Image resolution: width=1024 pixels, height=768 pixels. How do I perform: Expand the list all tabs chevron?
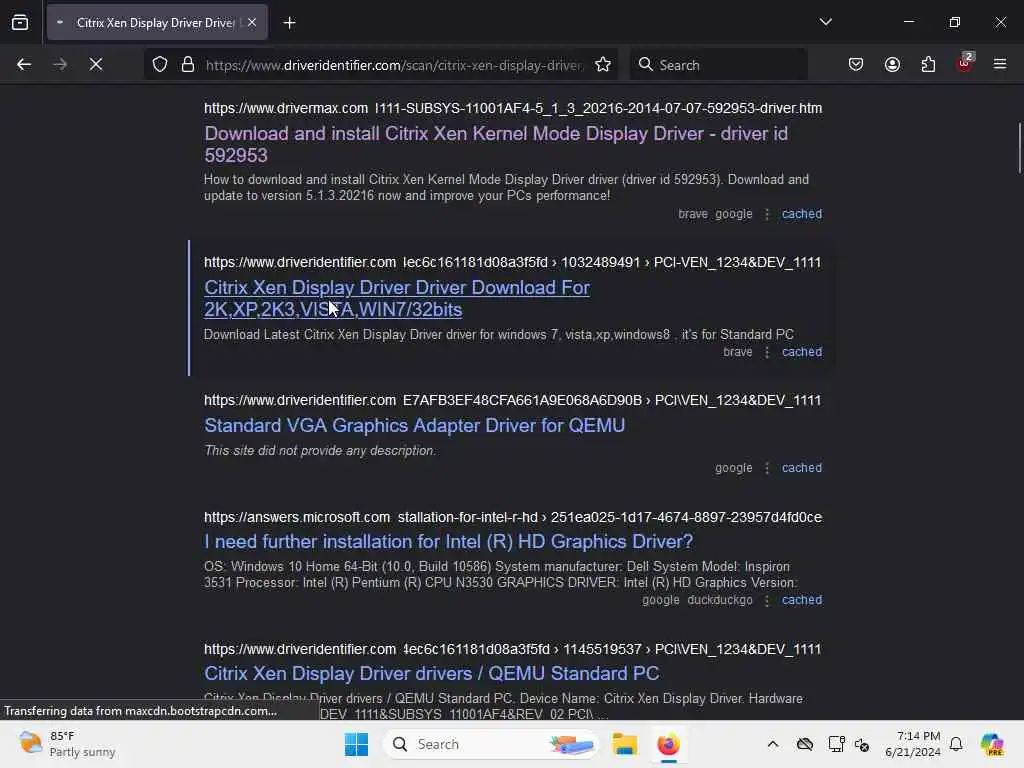825,22
